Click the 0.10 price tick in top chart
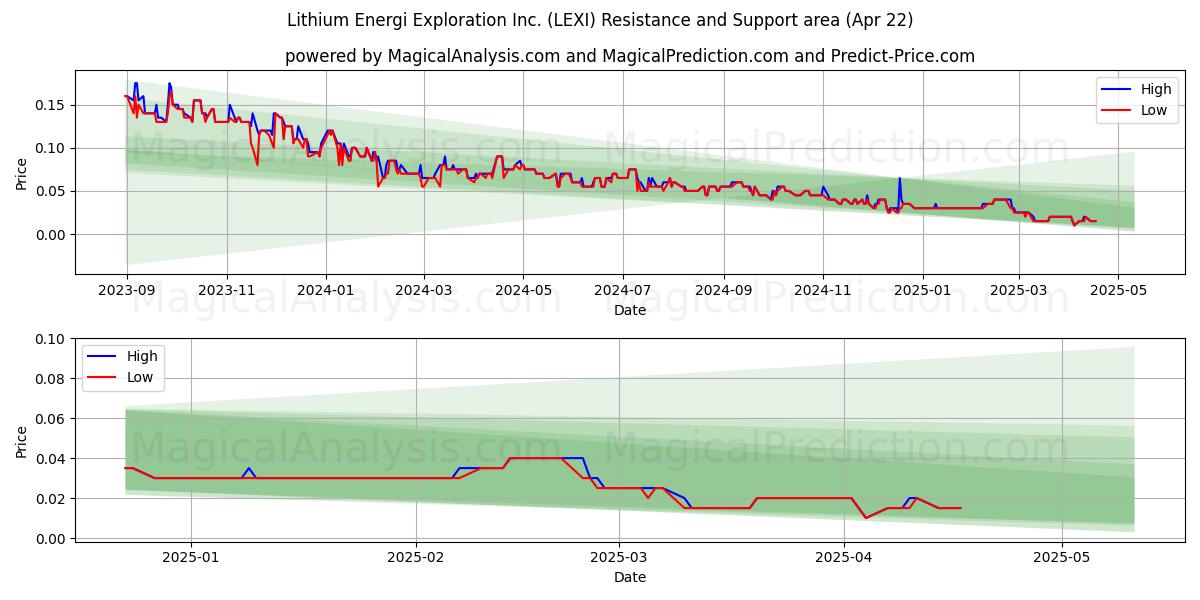Screen dimensions: 1200x600 pyautogui.click(x=52, y=148)
